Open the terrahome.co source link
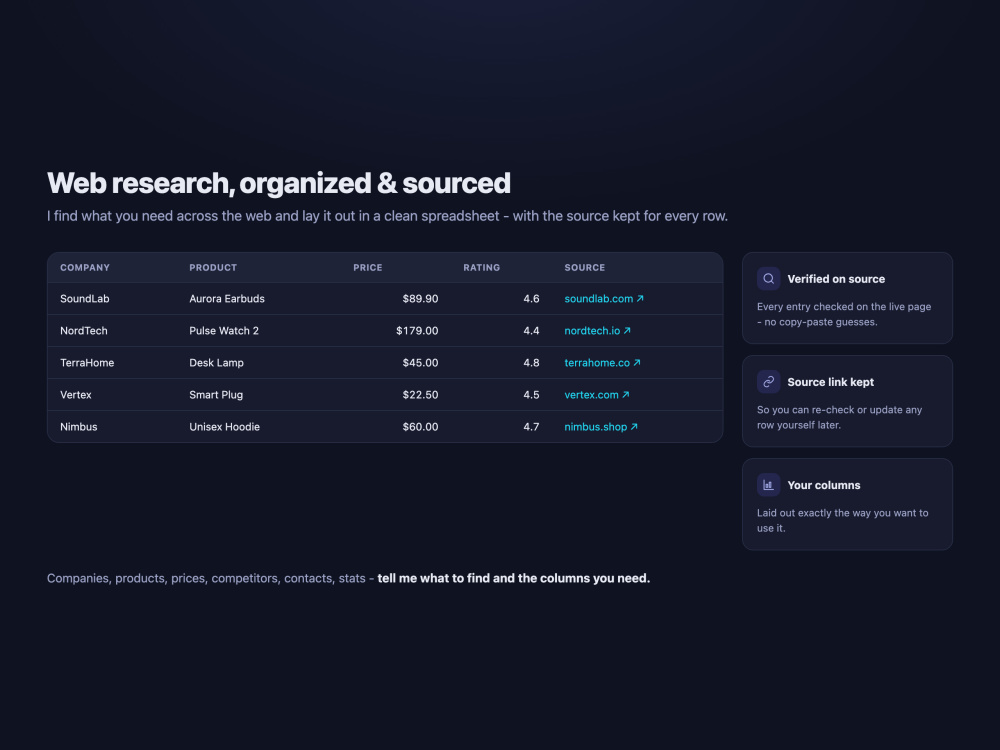 tap(603, 363)
